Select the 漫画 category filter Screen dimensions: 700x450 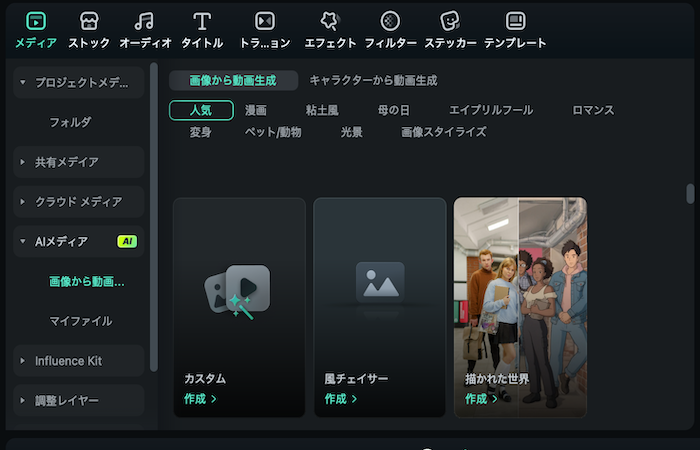[256, 110]
